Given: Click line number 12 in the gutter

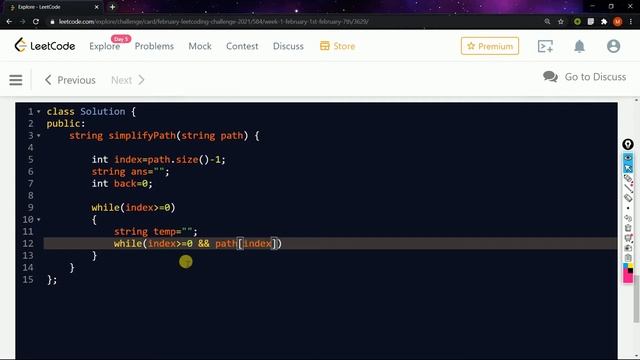Looking at the screenshot, I should click(x=28, y=244).
